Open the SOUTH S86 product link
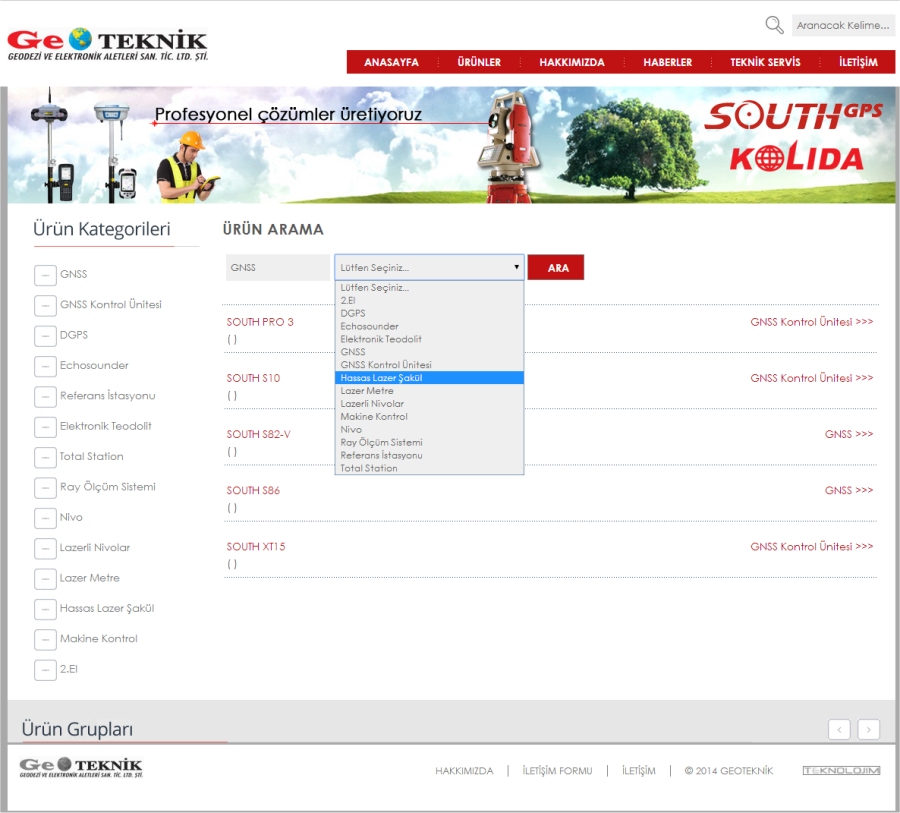Image resolution: width=900 pixels, height=813 pixels. (253, 491)
